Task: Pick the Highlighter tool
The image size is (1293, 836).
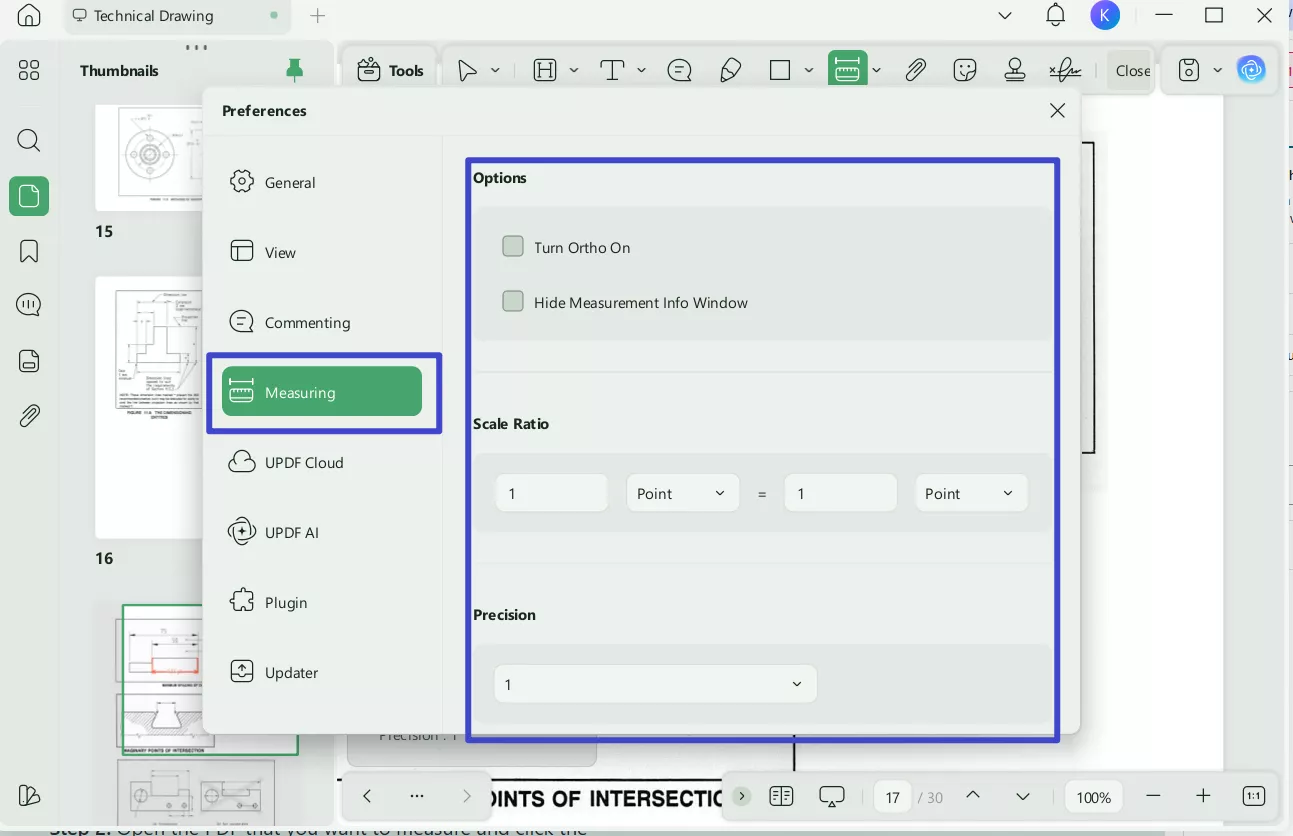Action: tap(730, 69)
